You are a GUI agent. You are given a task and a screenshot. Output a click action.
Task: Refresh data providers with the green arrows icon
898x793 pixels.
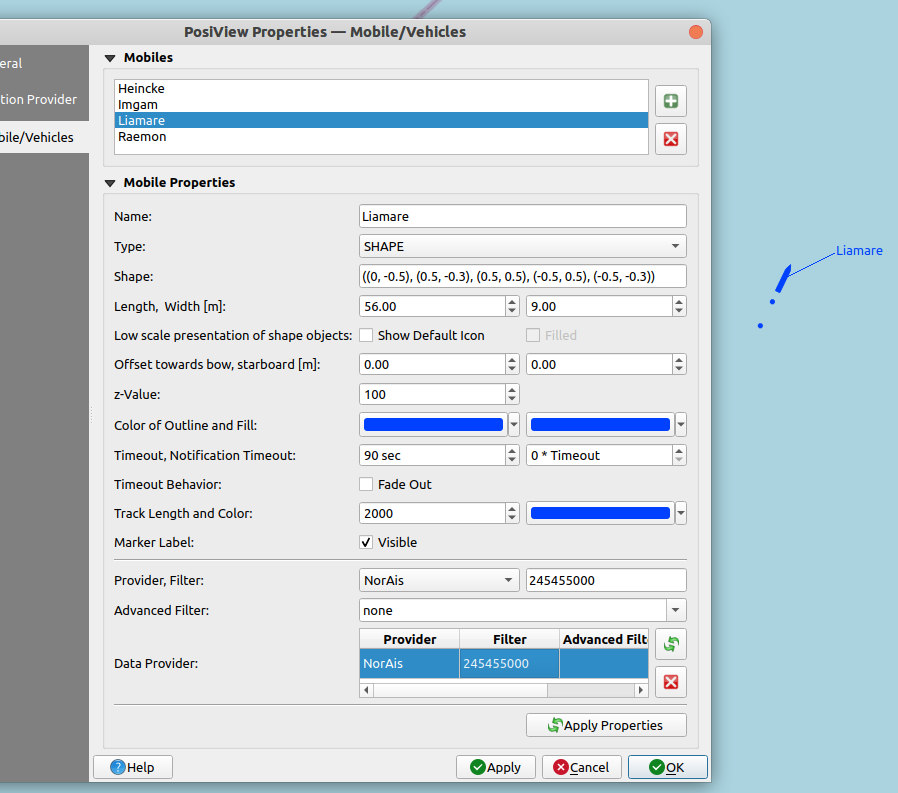(670, 644)
